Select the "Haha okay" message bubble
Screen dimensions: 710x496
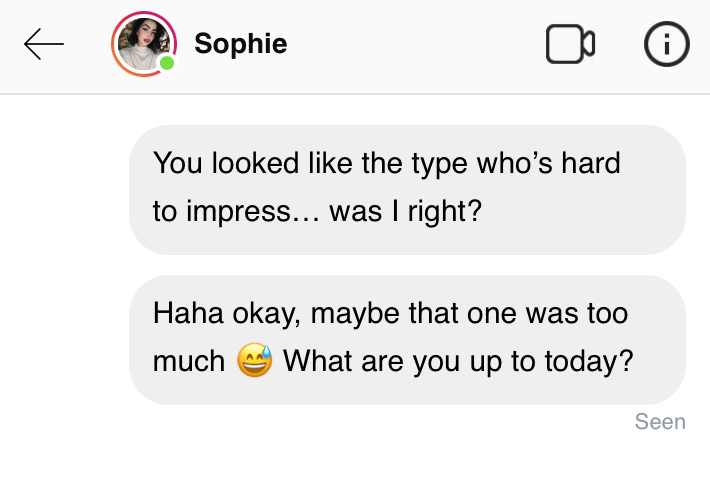[407, 338]
